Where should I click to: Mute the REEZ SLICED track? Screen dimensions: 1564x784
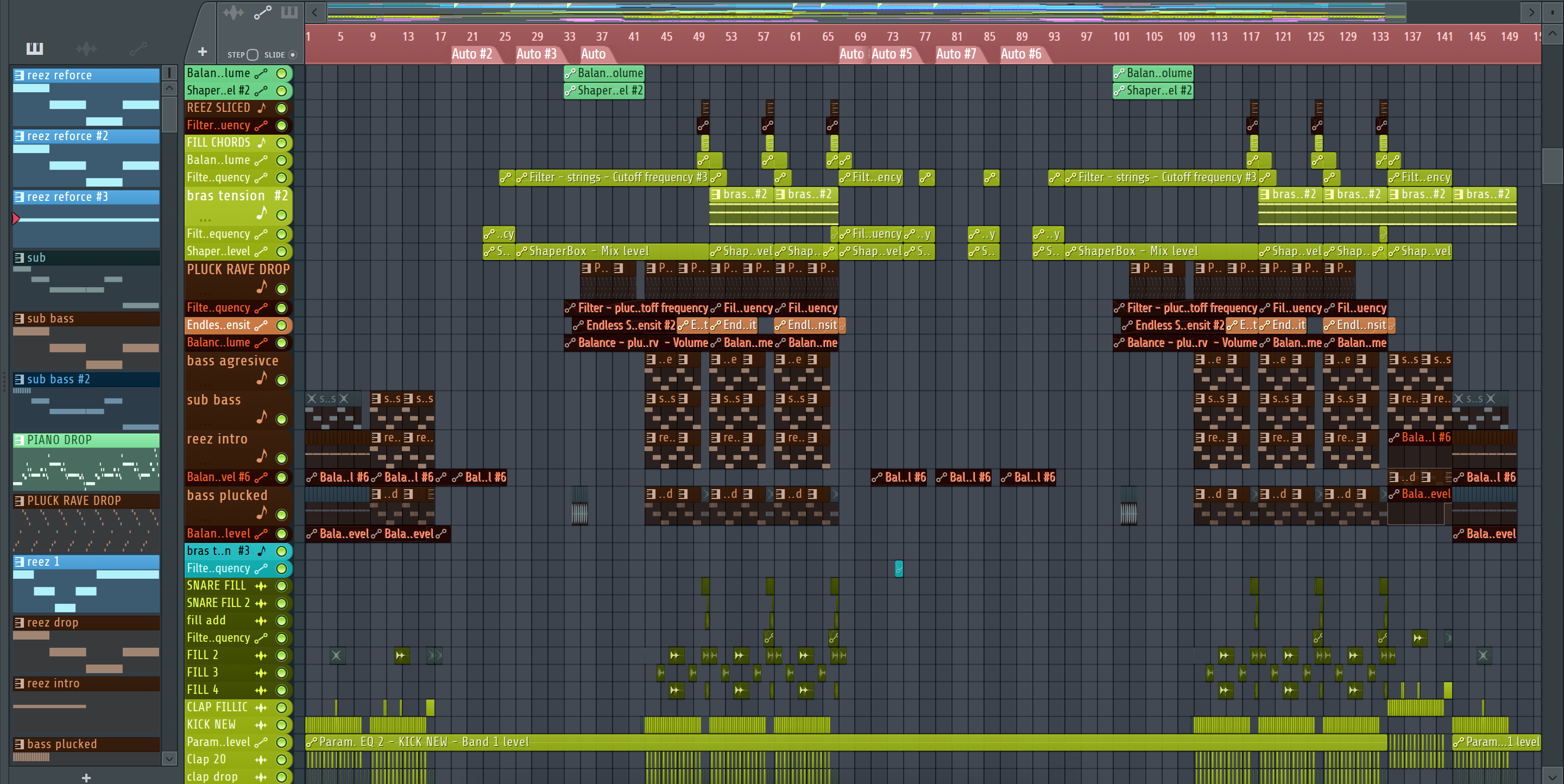282,108
